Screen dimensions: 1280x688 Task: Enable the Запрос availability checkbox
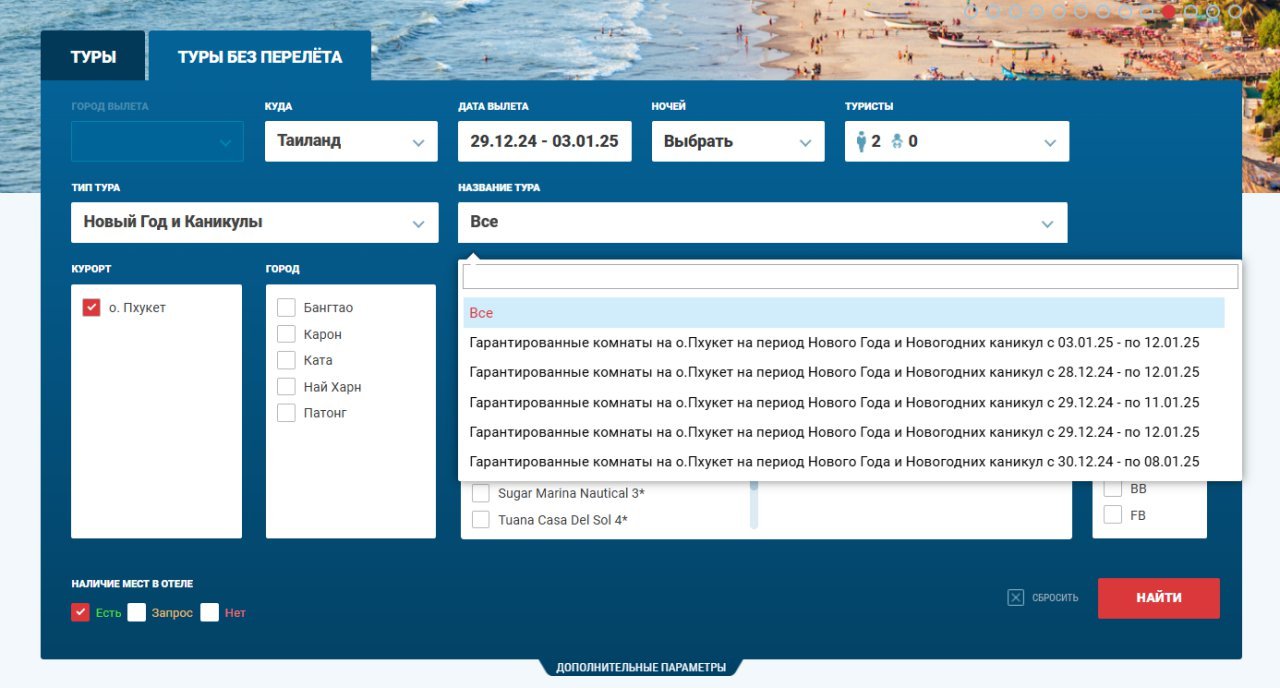[137, 612]
